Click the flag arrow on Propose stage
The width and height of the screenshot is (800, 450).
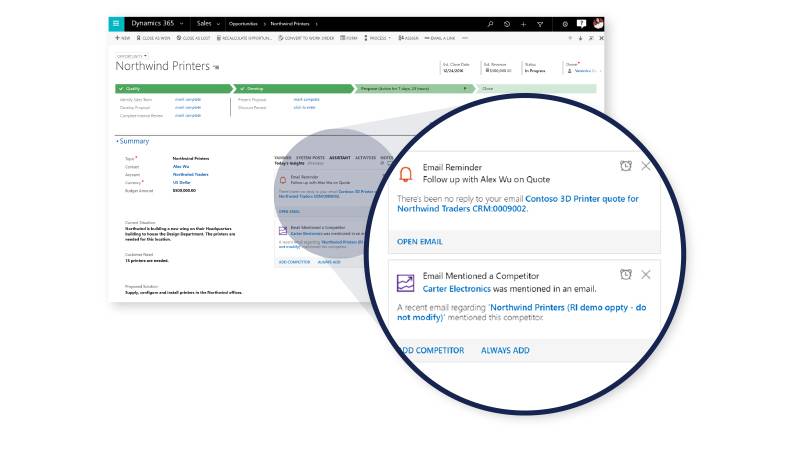tap(465, 89)
